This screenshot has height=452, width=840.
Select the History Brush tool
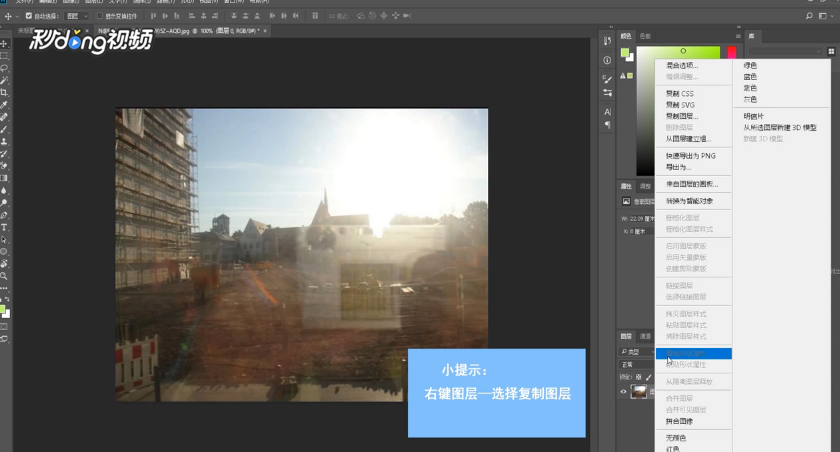coord(4,154)
